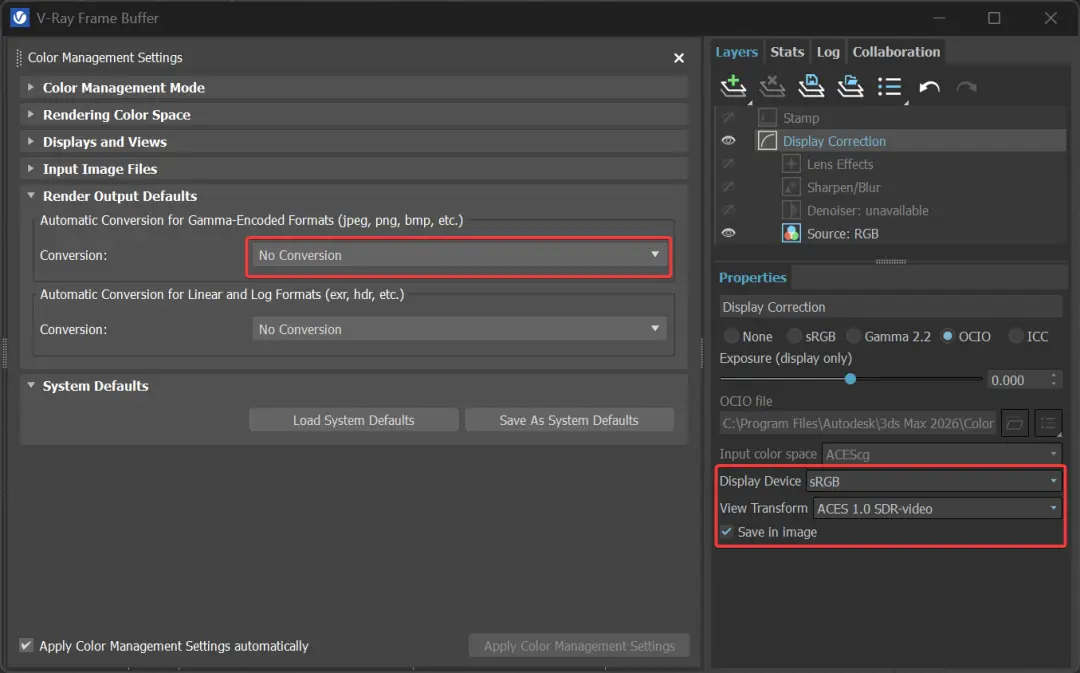This screenshot has width=1080, height=673.
Task: Open the Gamma-Encoded Formats Conversion dropdown
Action: (x=459, y=255)
